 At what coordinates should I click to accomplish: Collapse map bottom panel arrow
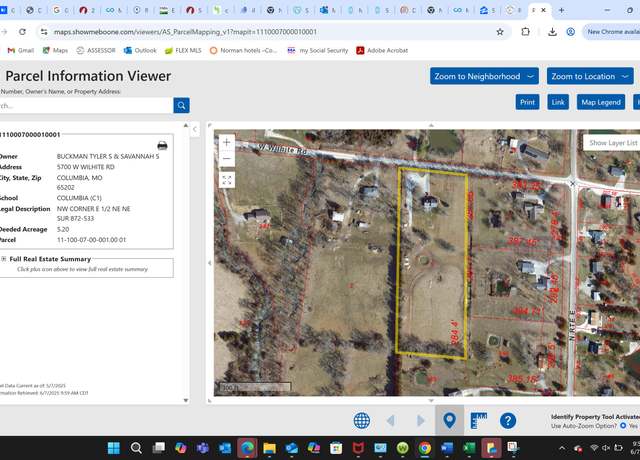coord(431,400)
